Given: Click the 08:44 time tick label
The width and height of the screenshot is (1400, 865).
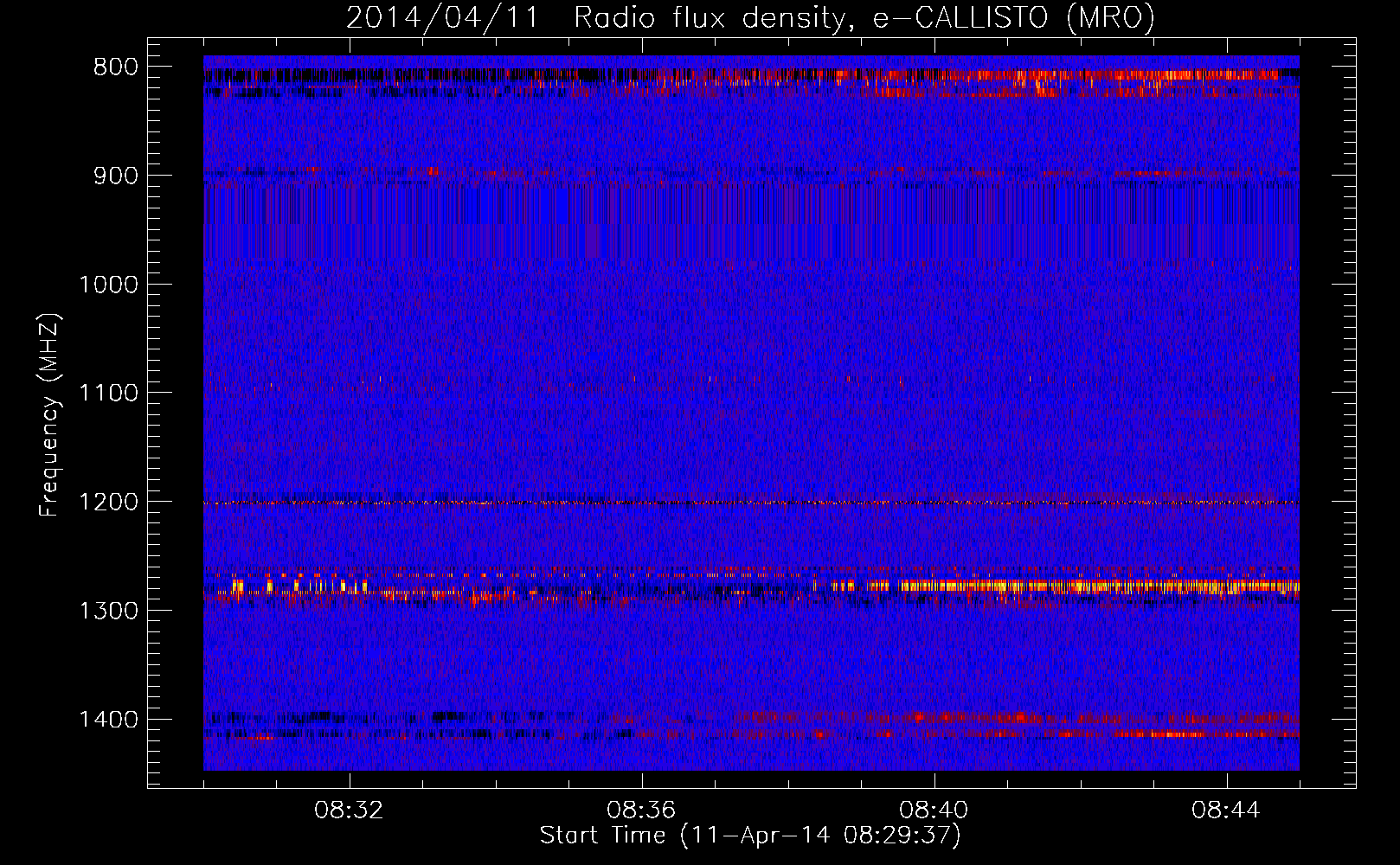Looking at the screenshot, I should coord(1226,811).
